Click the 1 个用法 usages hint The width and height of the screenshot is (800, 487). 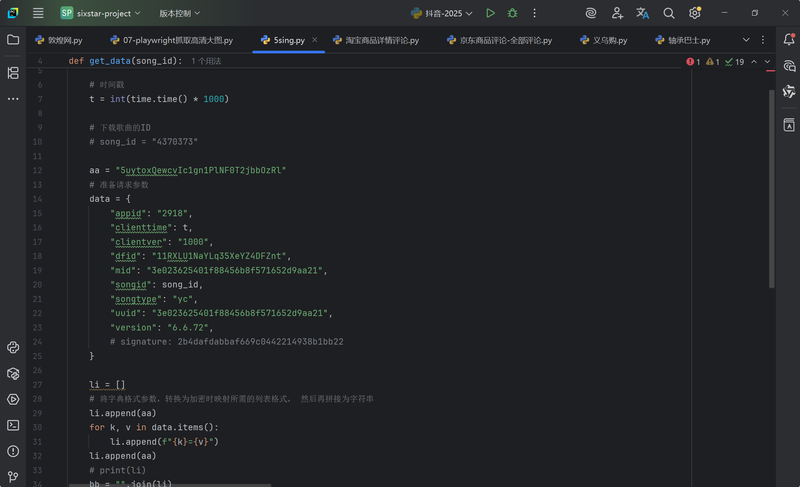click(x=206, y=61)
